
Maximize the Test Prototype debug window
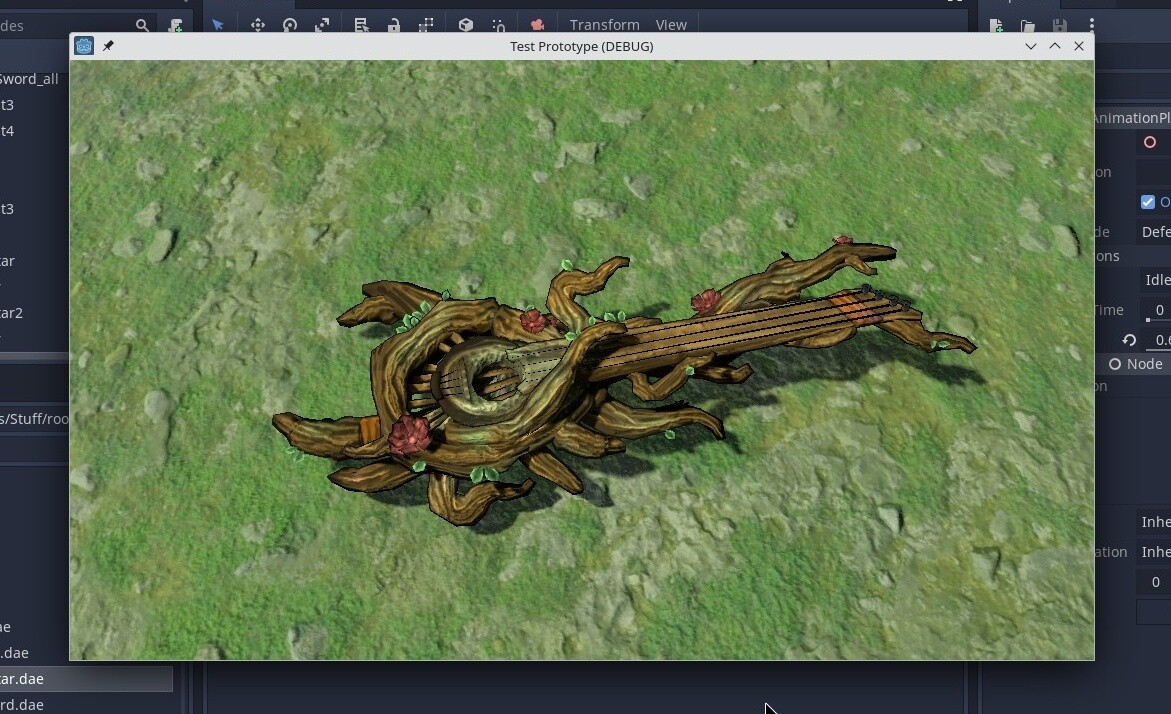click(1054, 46)
